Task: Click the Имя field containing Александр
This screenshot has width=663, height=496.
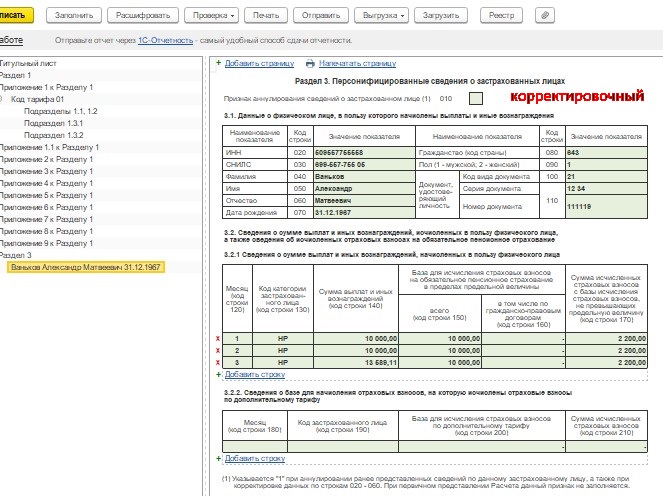Action: [x=364, y=189]
